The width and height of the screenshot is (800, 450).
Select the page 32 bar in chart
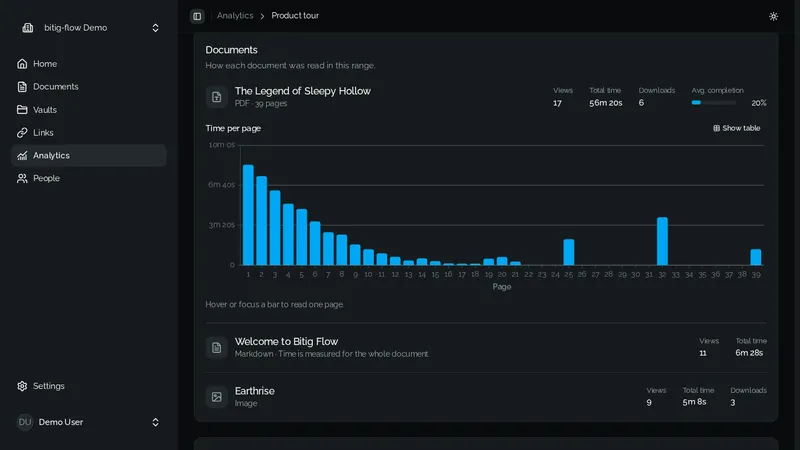(x=662, y=241)
